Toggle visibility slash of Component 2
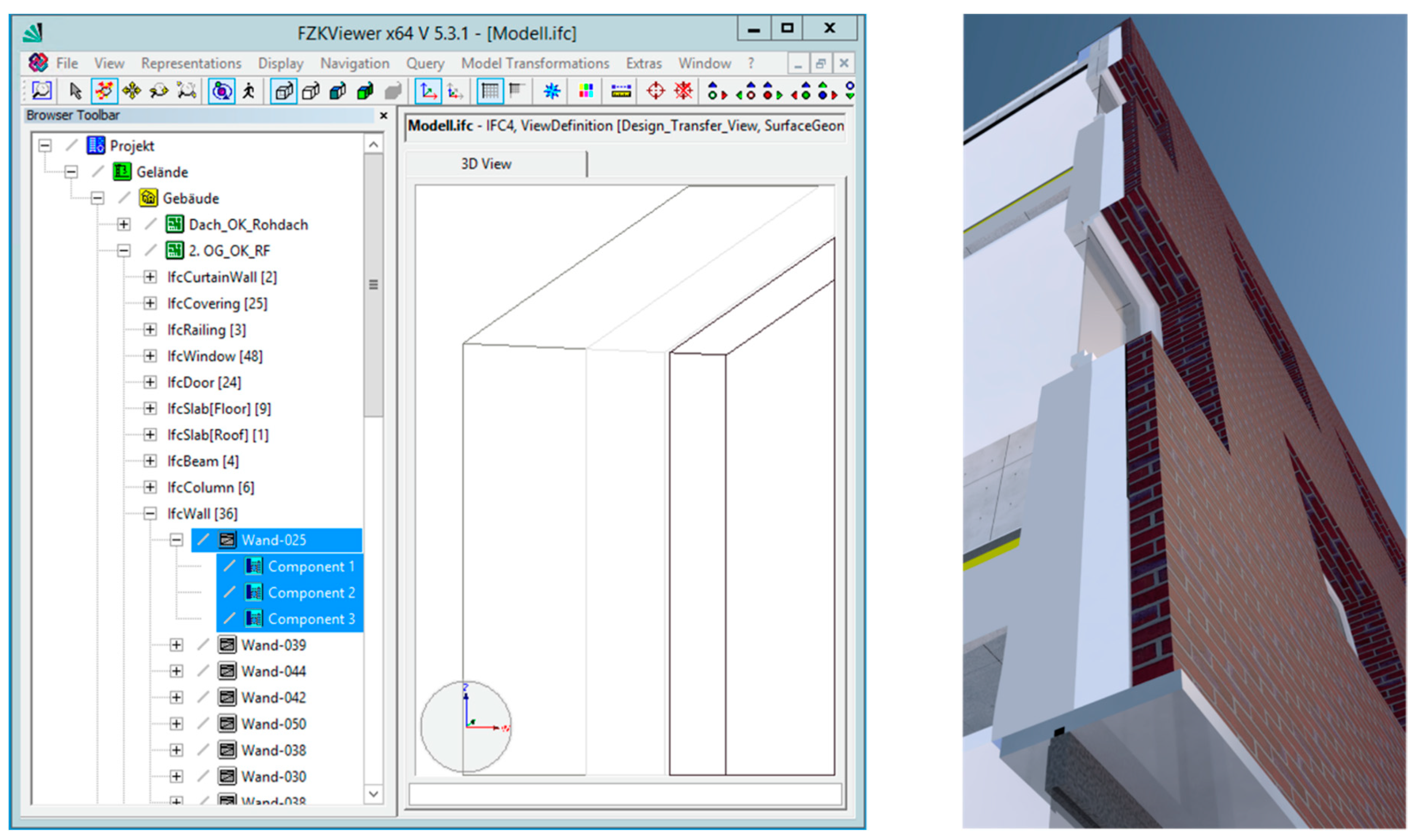Image resolution: width=1417 pixels, height=840 pixels. point(229,592)
